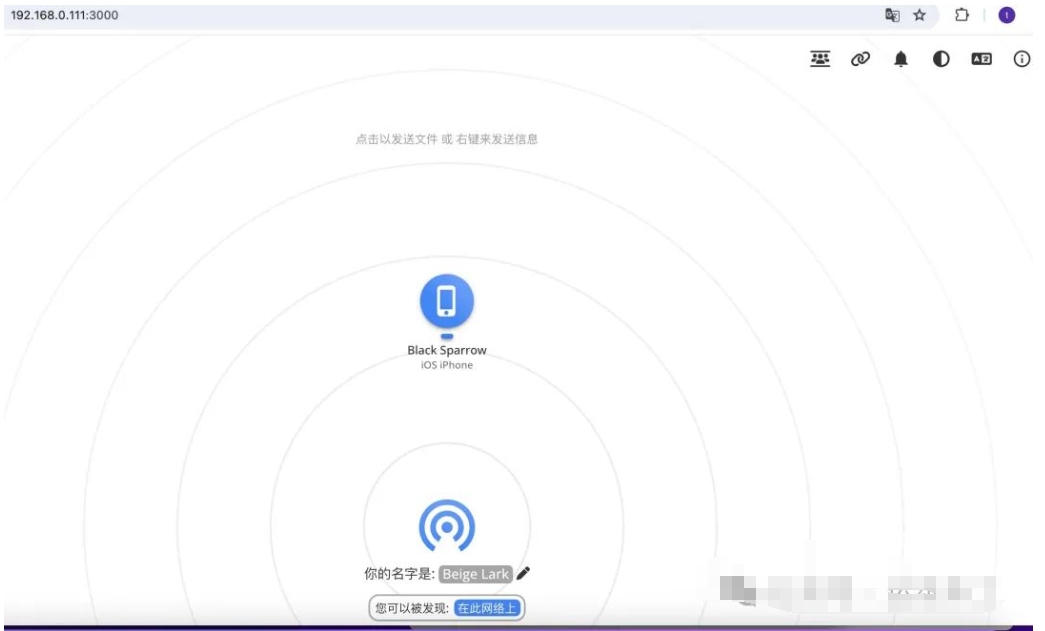
Task: Open the language selector AZ icon
Action: [x=981, y=59]
